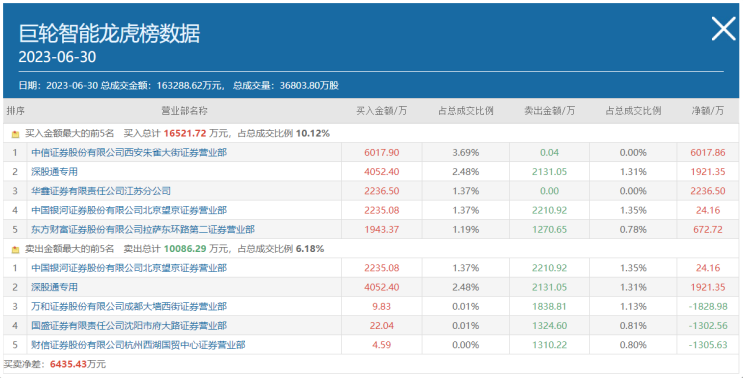Click the 排序 column header
743x378 pixels.
click(15, 111)
